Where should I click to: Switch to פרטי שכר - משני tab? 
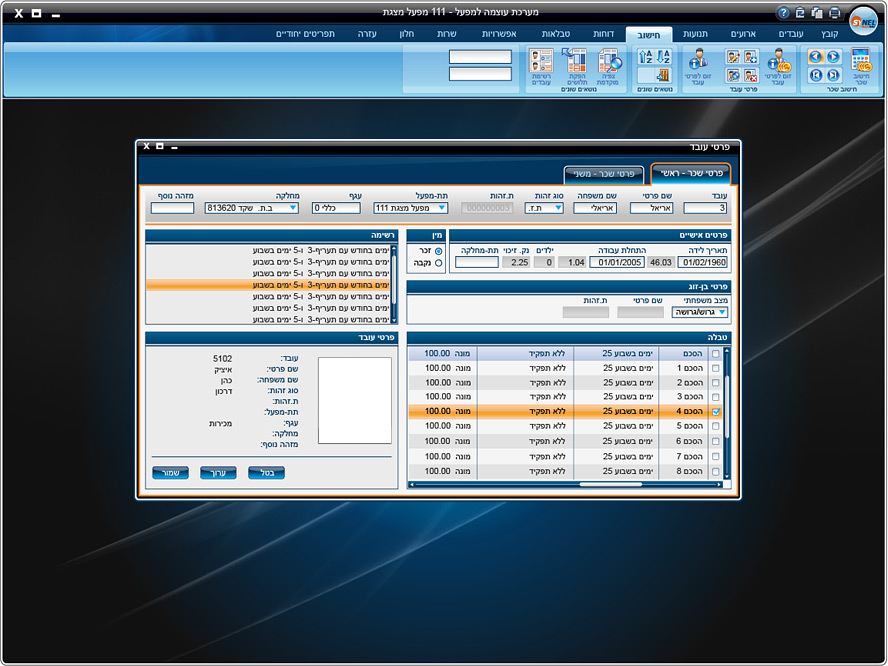[x=604, y=175]
